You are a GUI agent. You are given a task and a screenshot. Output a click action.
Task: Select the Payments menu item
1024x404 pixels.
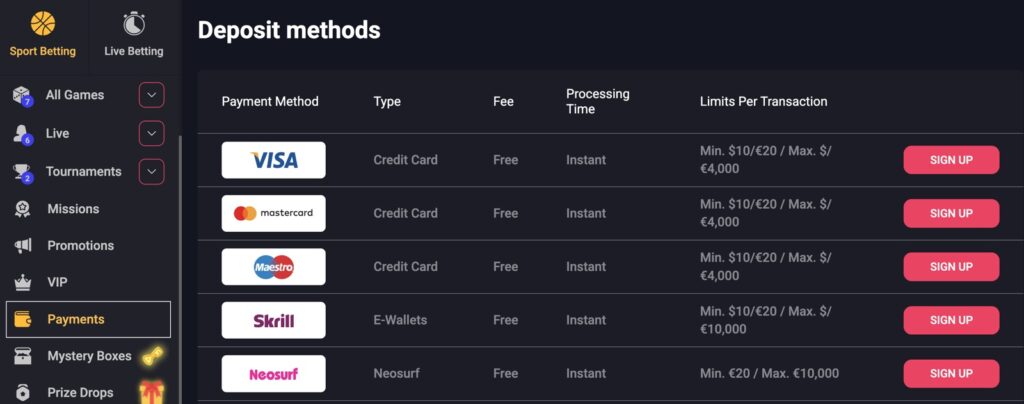point(88,319)
